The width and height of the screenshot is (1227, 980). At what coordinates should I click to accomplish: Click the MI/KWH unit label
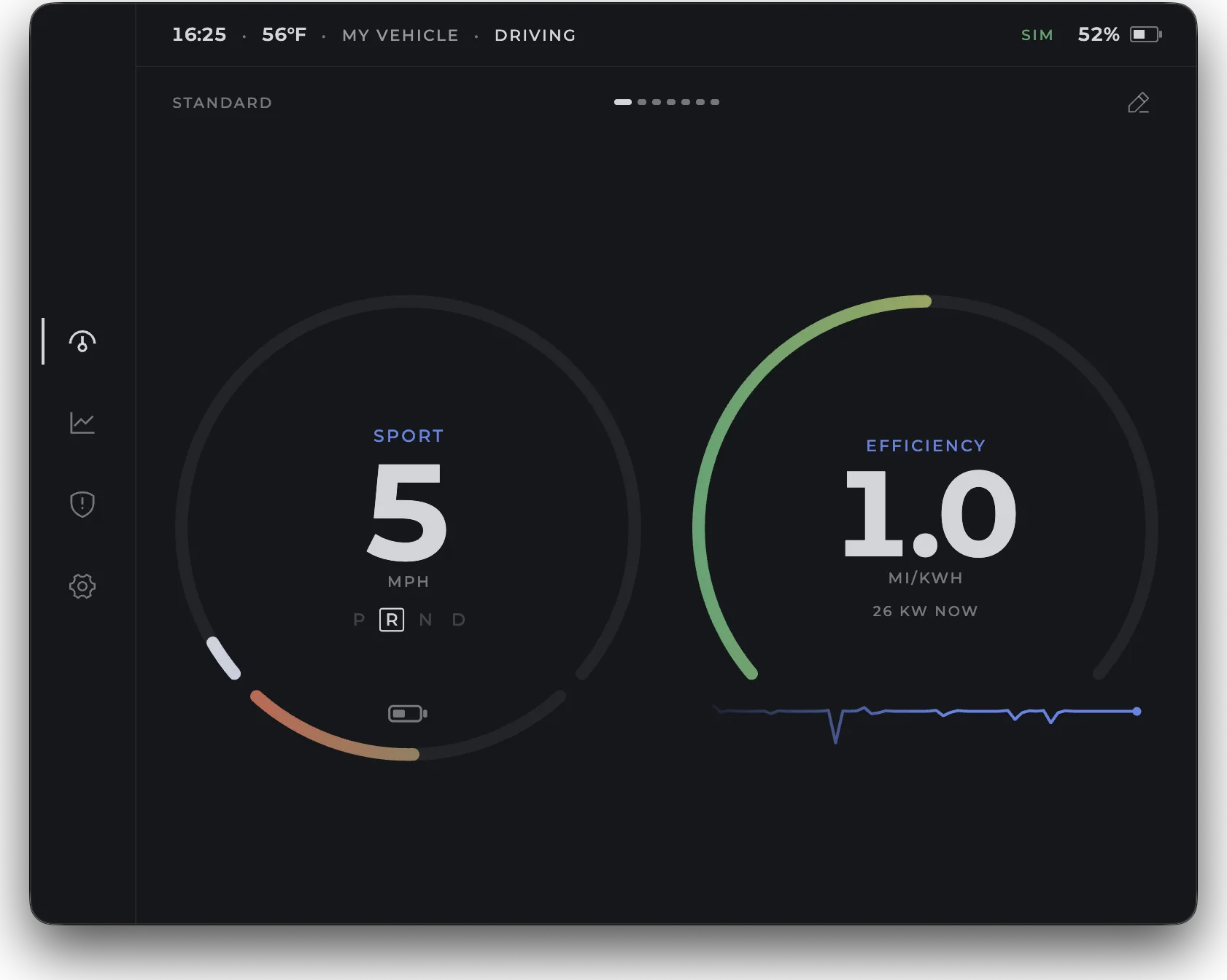click(x=926, y=578)
